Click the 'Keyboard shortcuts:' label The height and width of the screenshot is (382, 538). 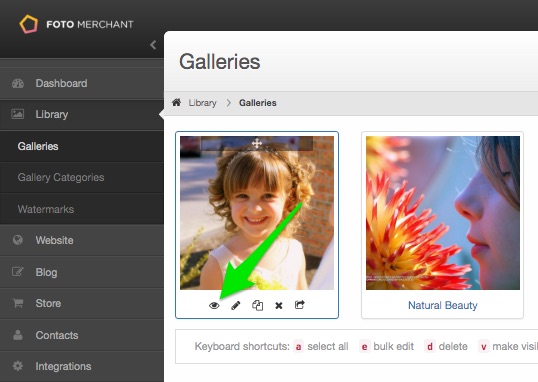pyautogui.click(x=242, y=347)
